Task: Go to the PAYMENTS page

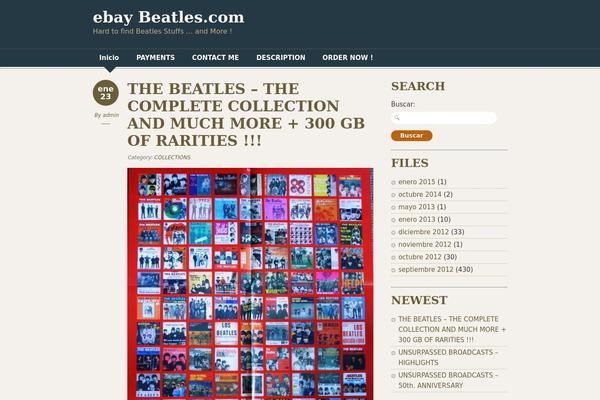Action: click(x=155, y=57)
